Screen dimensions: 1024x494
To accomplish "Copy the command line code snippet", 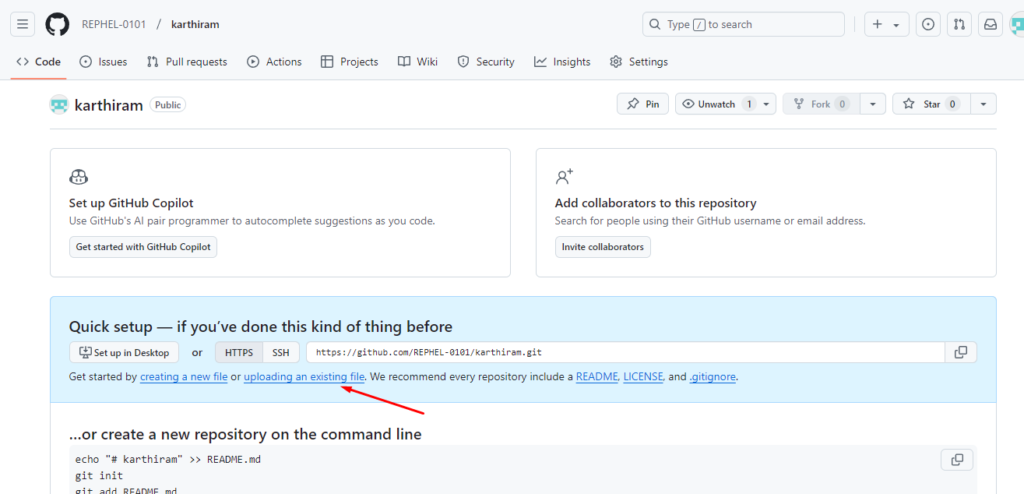I will pyautogui.click(x=957, y=460).
